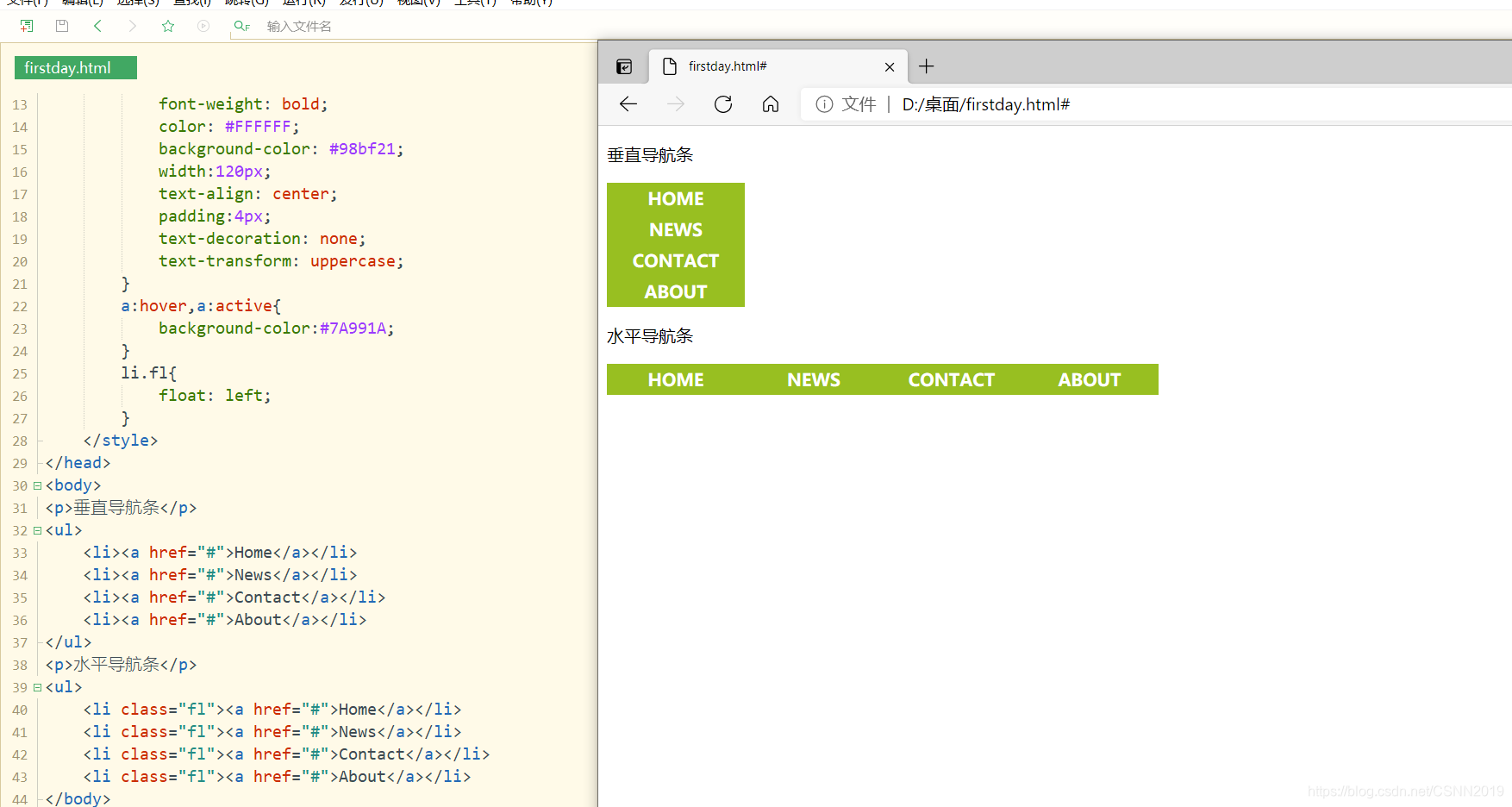This screenshot has width=1512, height=807.
Task: Close the firstday.html# browser tab
Action: coord(890,66)
